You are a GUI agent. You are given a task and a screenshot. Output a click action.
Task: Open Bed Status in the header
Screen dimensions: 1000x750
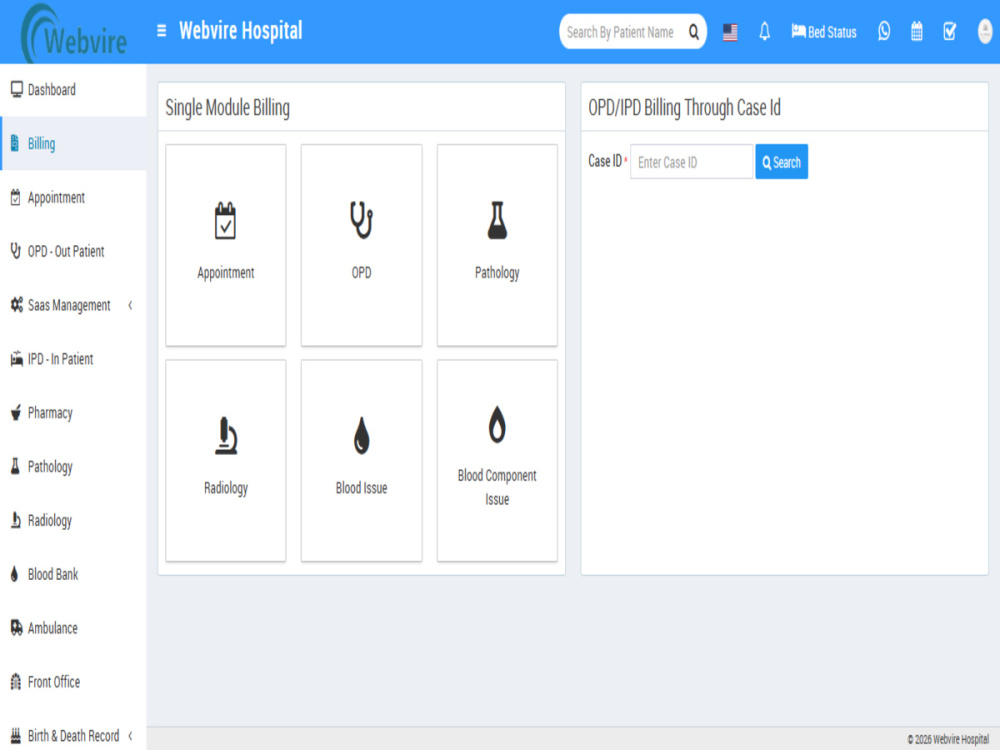click(x=823, y=32)
